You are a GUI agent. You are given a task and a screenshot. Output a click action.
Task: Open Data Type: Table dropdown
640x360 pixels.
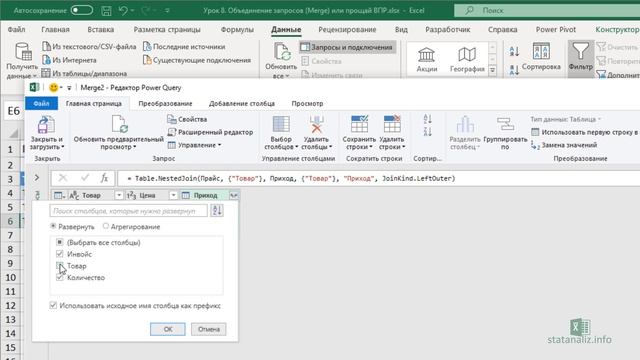point(565,119)
